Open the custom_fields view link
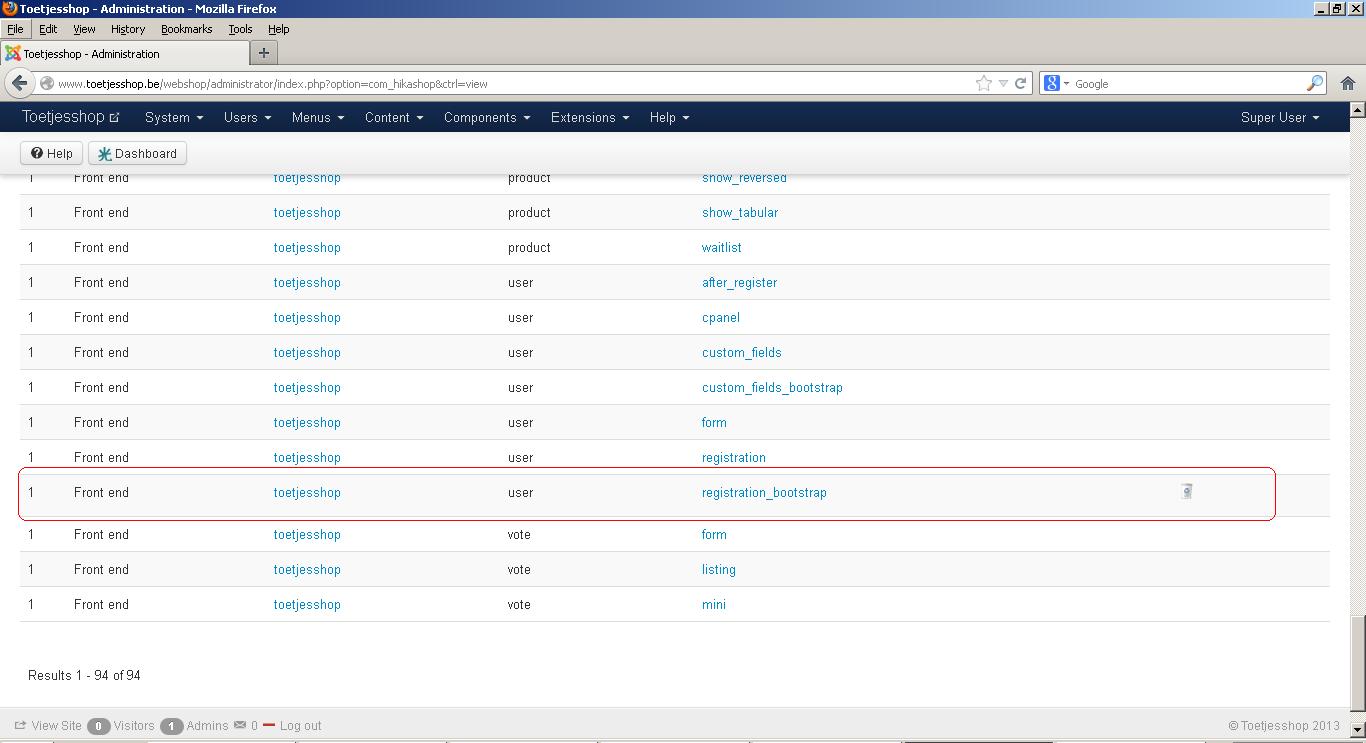1366x743 pixels. point(742,352)
